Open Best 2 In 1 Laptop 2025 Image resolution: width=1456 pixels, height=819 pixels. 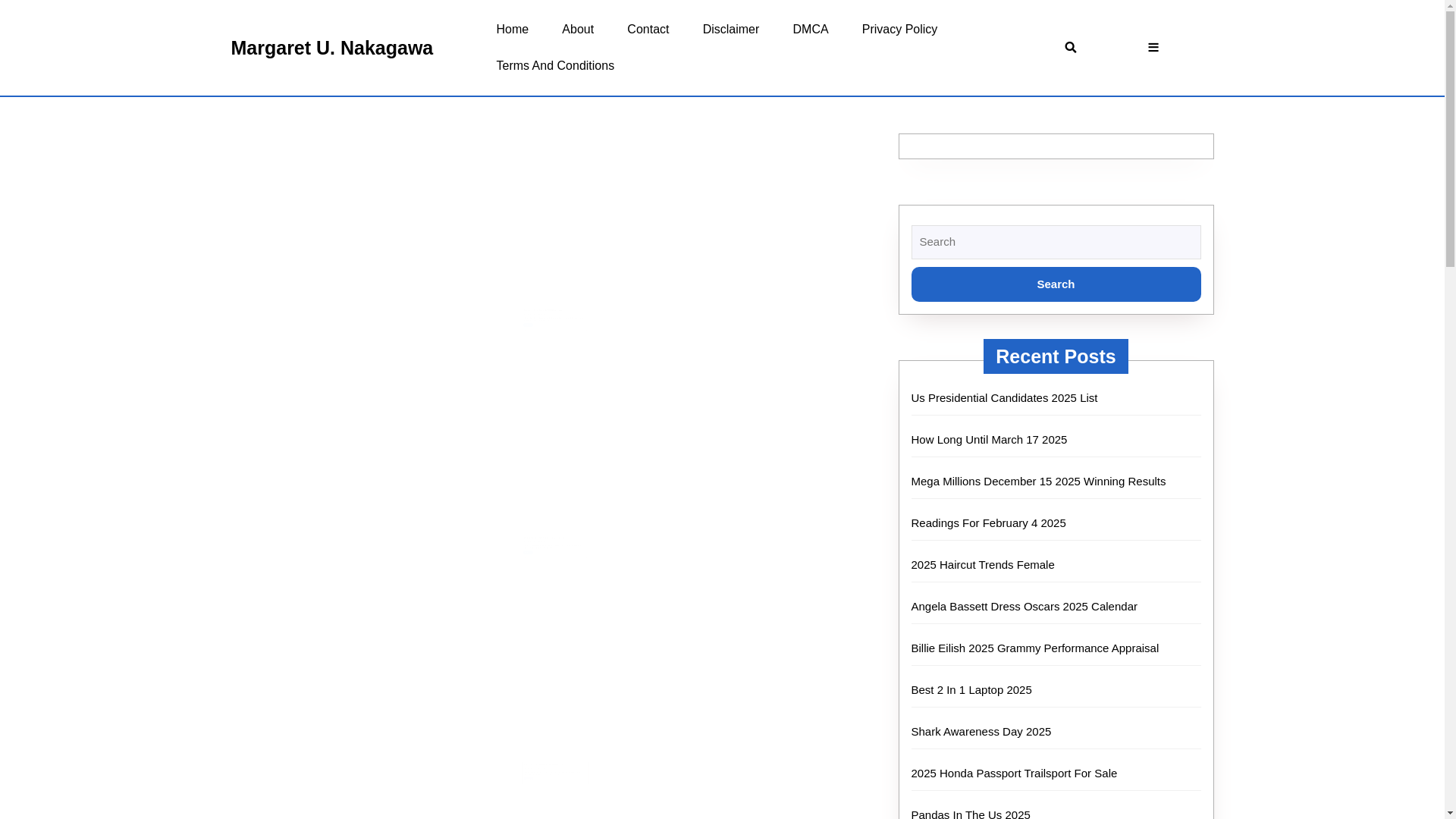(971, 689)
